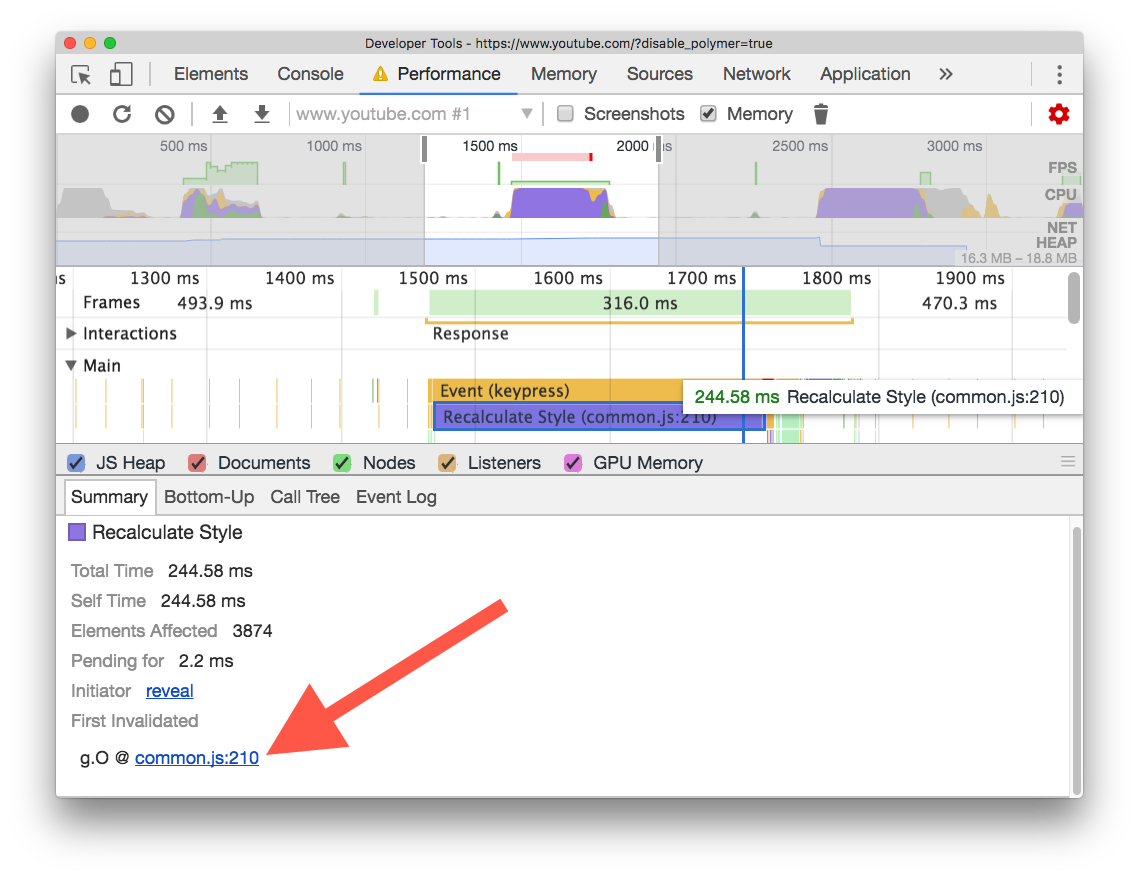The height and width of the screenshot is (878, 1139).
Task: Expand the Interactions section
Action: pos(70,333)
